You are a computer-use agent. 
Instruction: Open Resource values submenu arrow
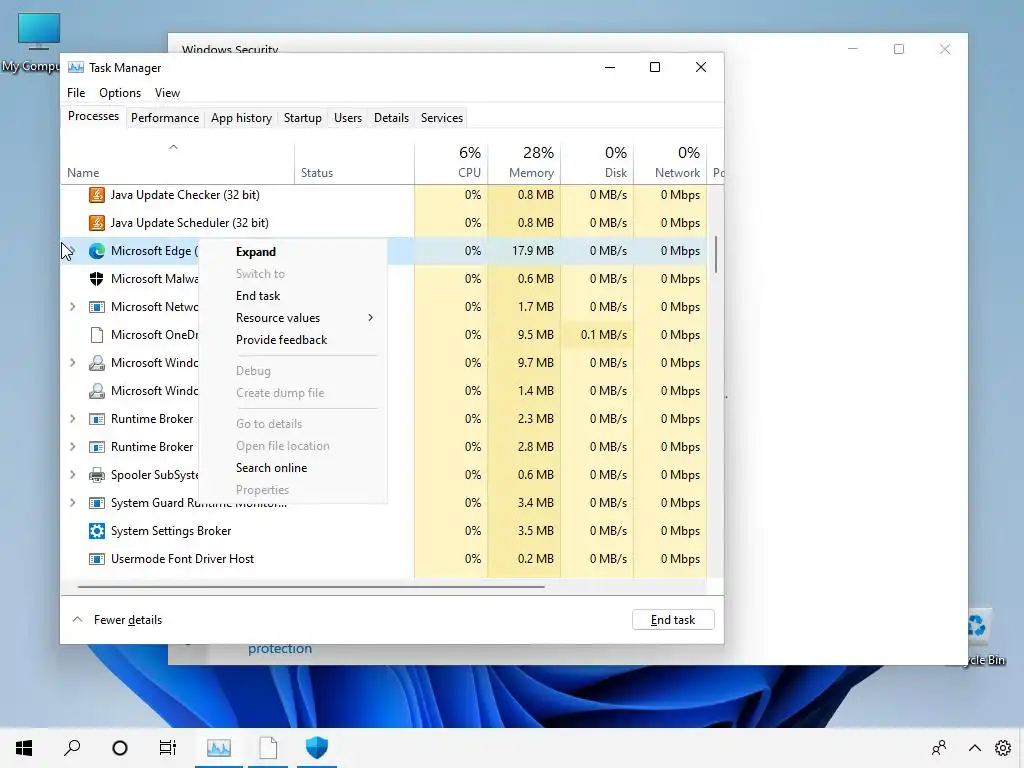click(x=370, y=318)
